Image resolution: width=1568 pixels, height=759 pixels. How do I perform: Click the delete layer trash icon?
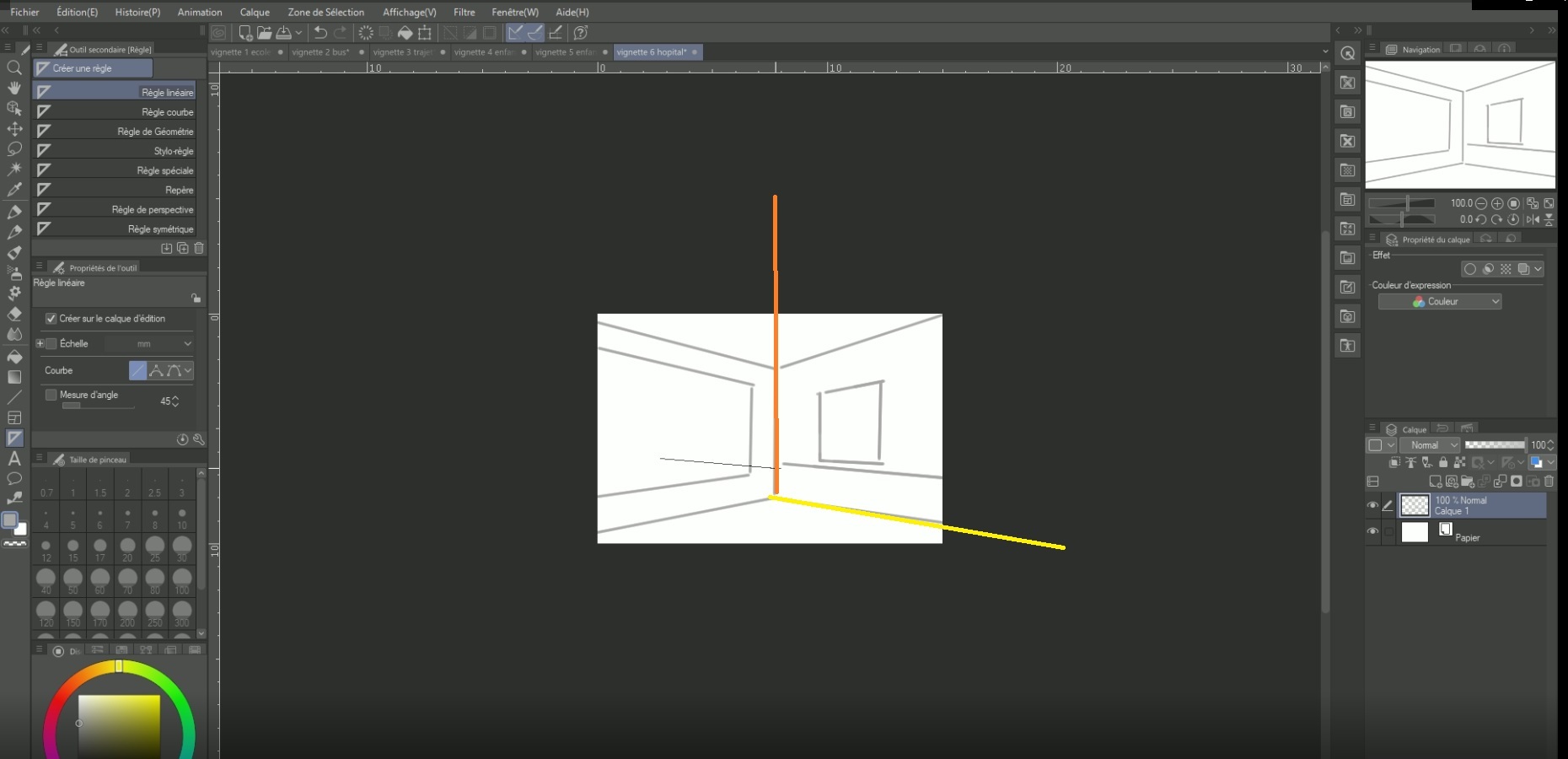1549,482
